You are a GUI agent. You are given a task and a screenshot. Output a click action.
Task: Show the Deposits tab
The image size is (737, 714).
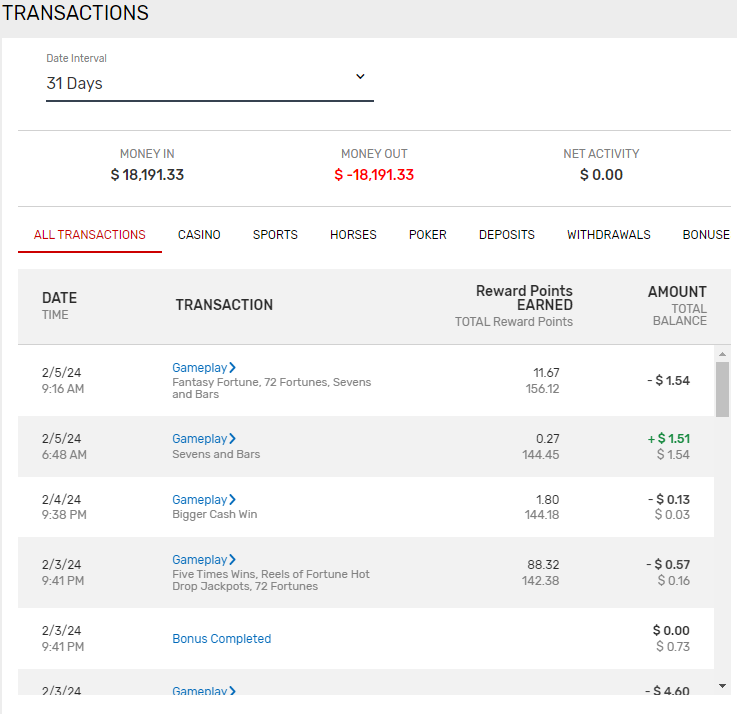click(506, 235)
